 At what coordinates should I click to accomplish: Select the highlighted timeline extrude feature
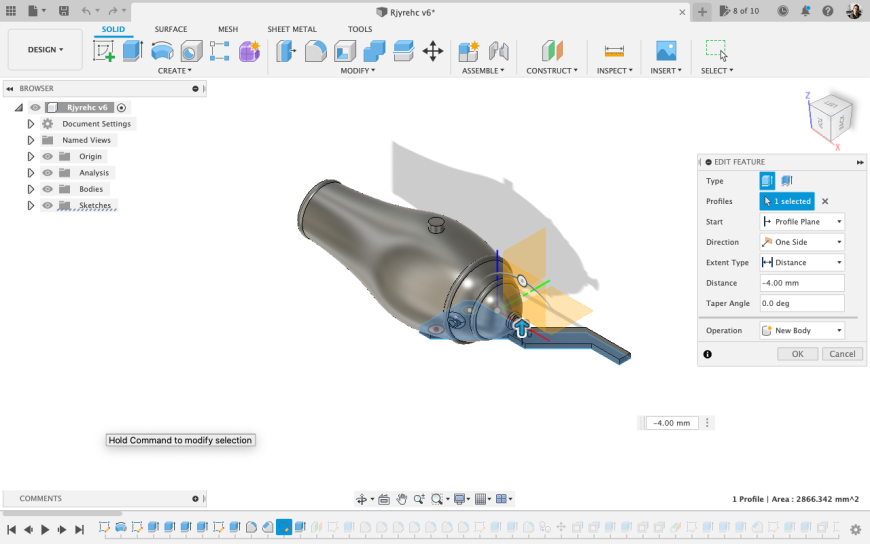[x=284, y=526]
